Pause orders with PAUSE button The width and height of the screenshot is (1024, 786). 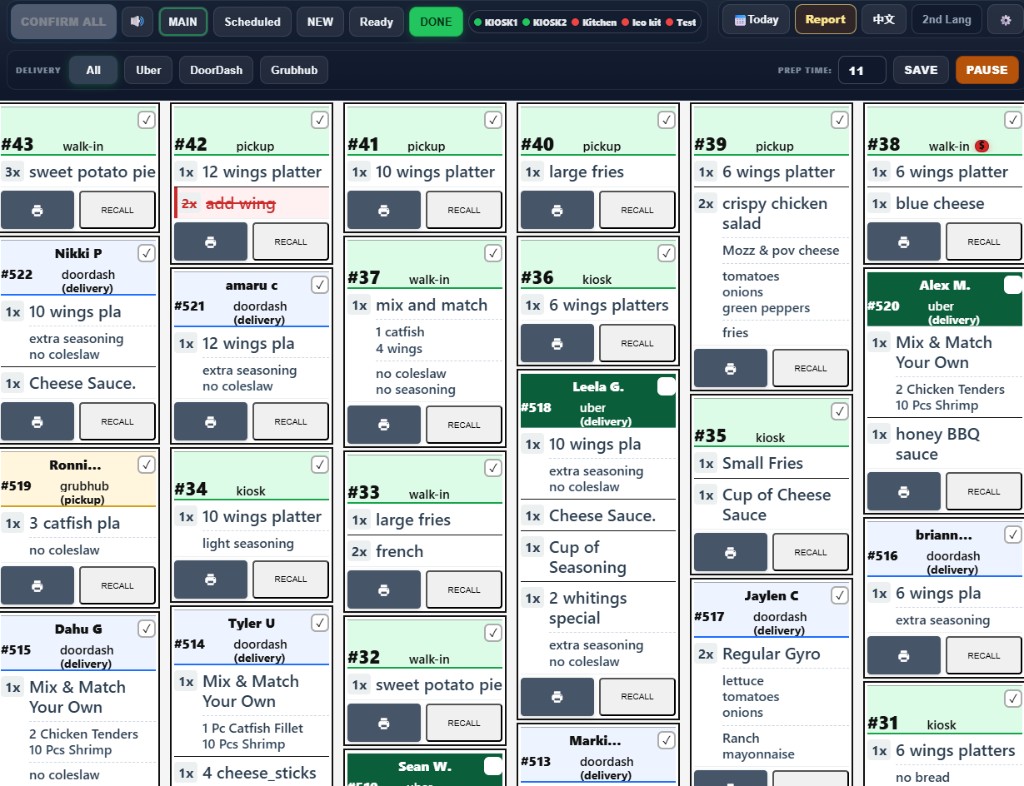(987, 70)
